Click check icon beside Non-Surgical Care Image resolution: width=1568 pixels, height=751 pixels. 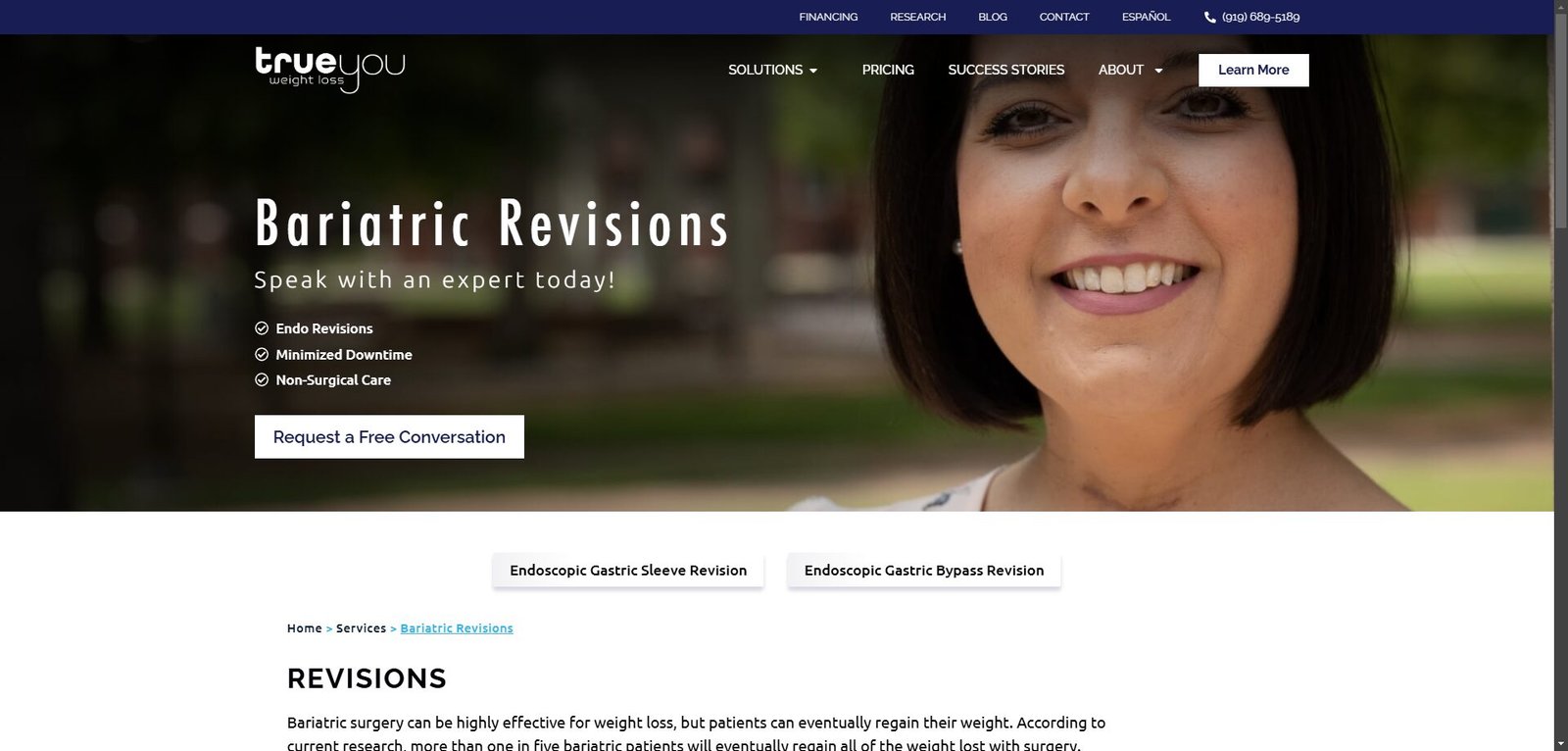coord(262,380)
